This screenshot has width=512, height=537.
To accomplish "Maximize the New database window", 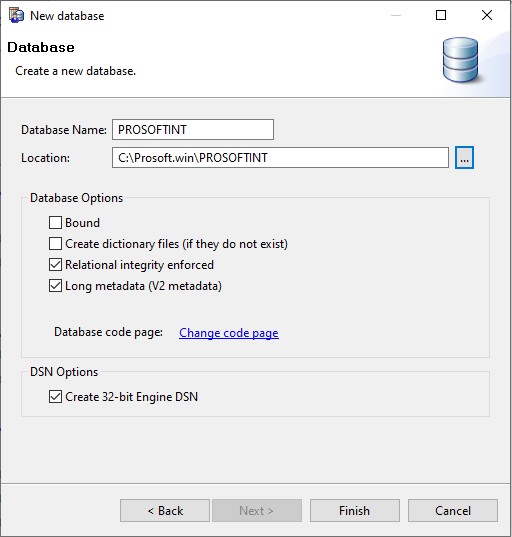I will (x=441, y=15).
